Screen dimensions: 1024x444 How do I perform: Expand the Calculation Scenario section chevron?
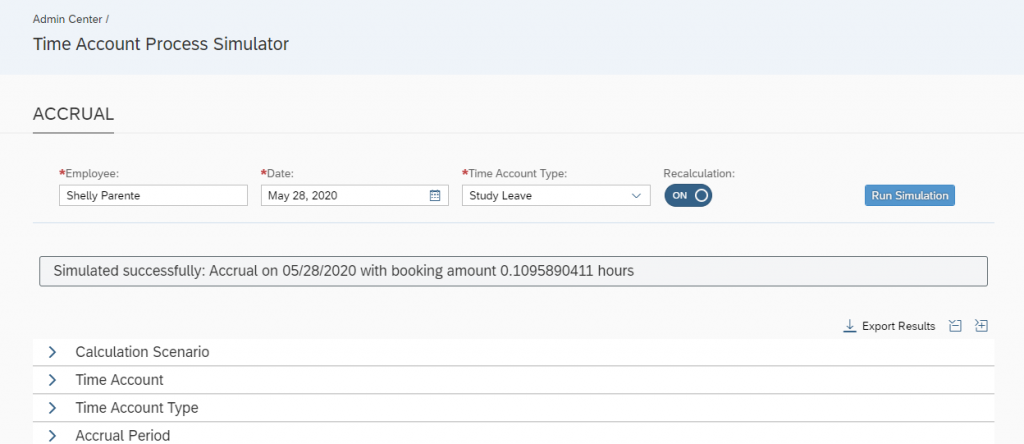pyautogui.click(x=53, y=352)
